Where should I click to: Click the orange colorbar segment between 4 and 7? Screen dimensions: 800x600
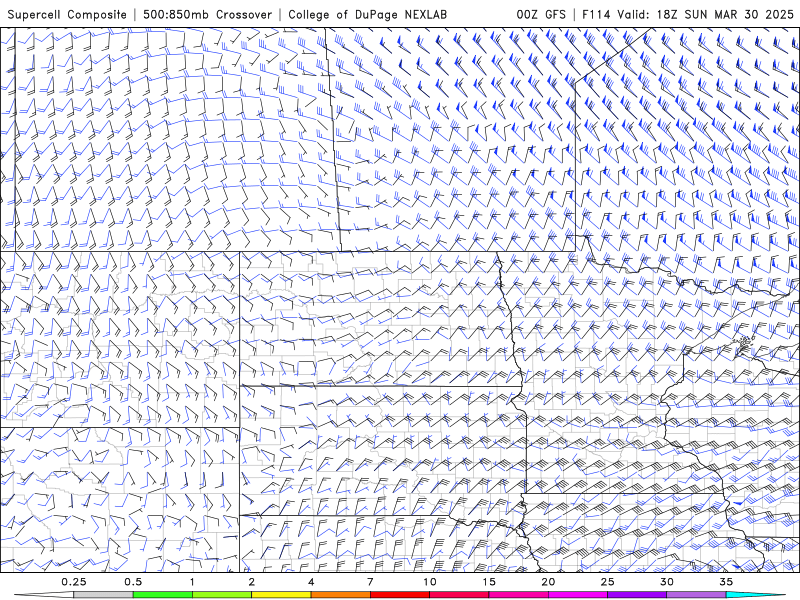(x=341, y=595)
